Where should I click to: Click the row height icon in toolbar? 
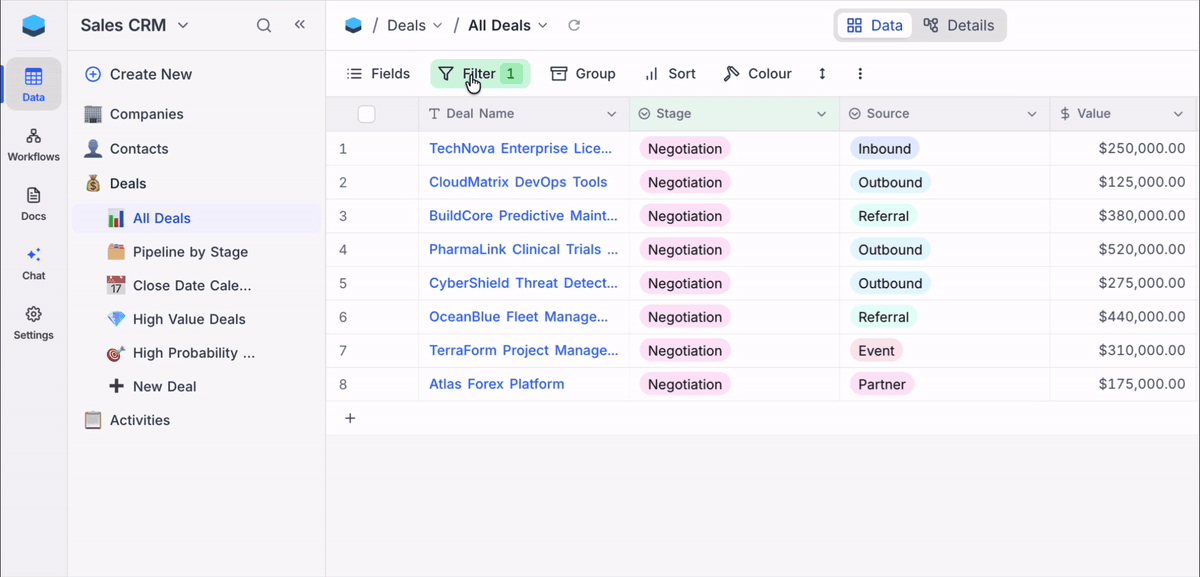pos(822,74)
